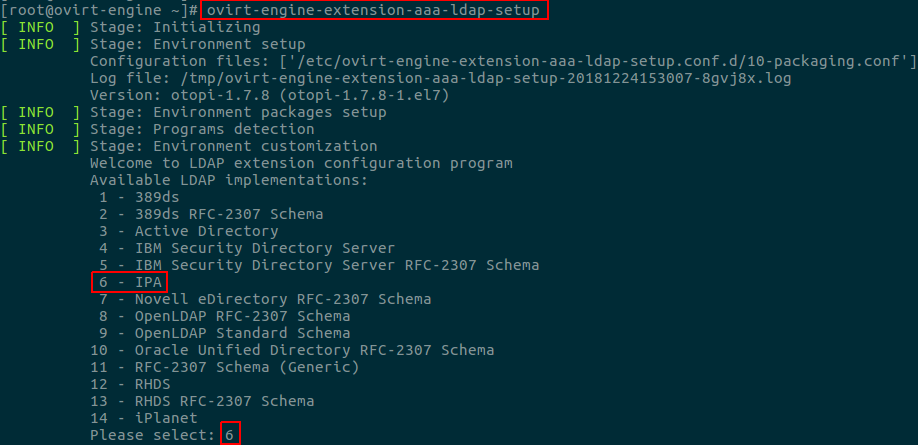
Task: Click the ovirt-engine-extension-aaa-ldap-setup command text
Action: pyautogui.click(x=374, y=11)
